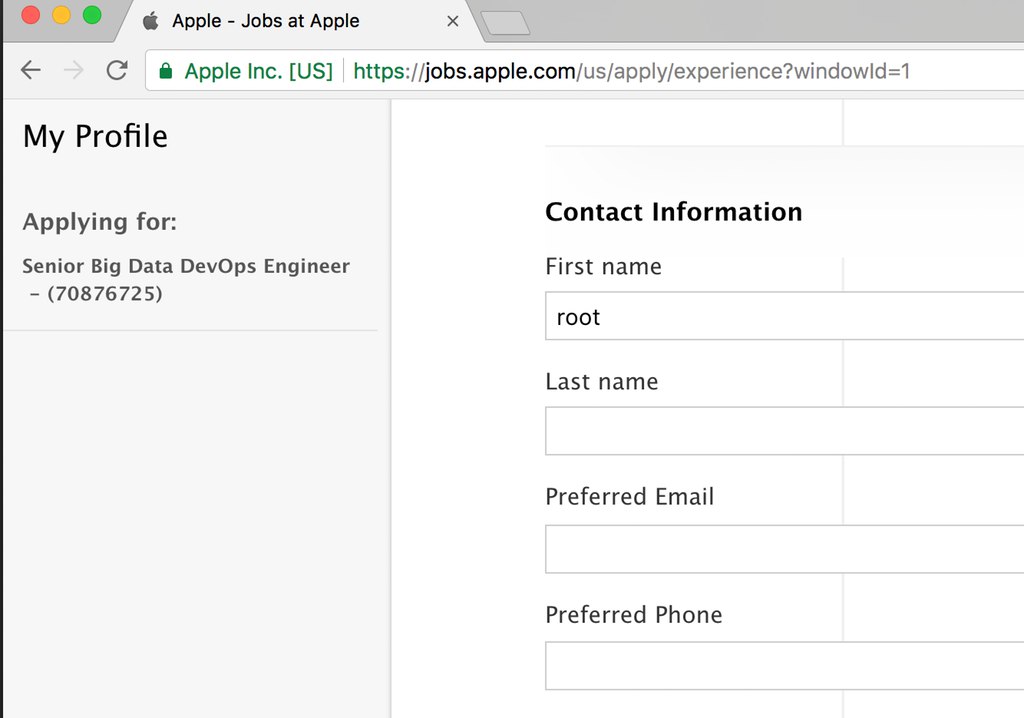Click the red close window button

(x=31, y=14)
